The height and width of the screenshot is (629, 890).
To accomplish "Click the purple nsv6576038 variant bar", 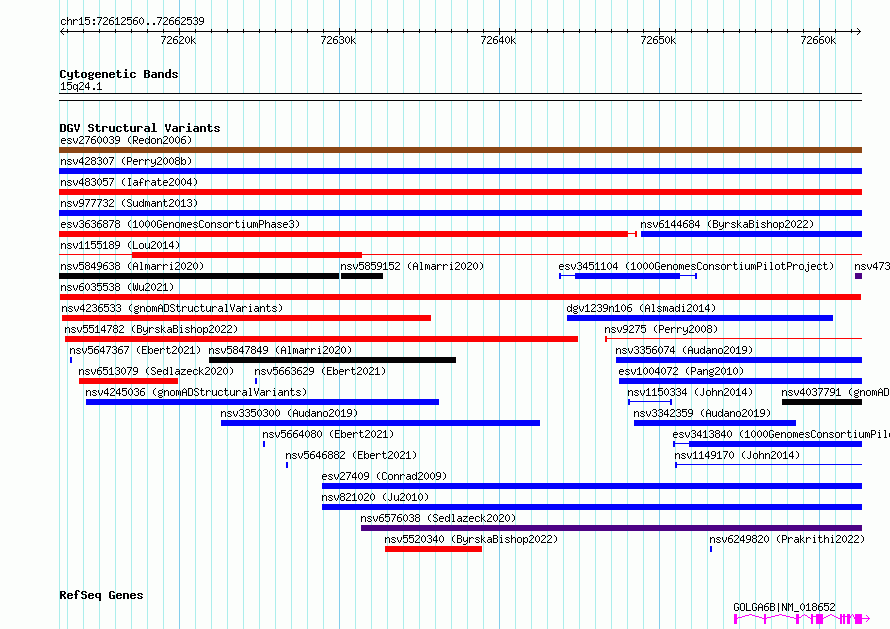I will pos(611,528).
